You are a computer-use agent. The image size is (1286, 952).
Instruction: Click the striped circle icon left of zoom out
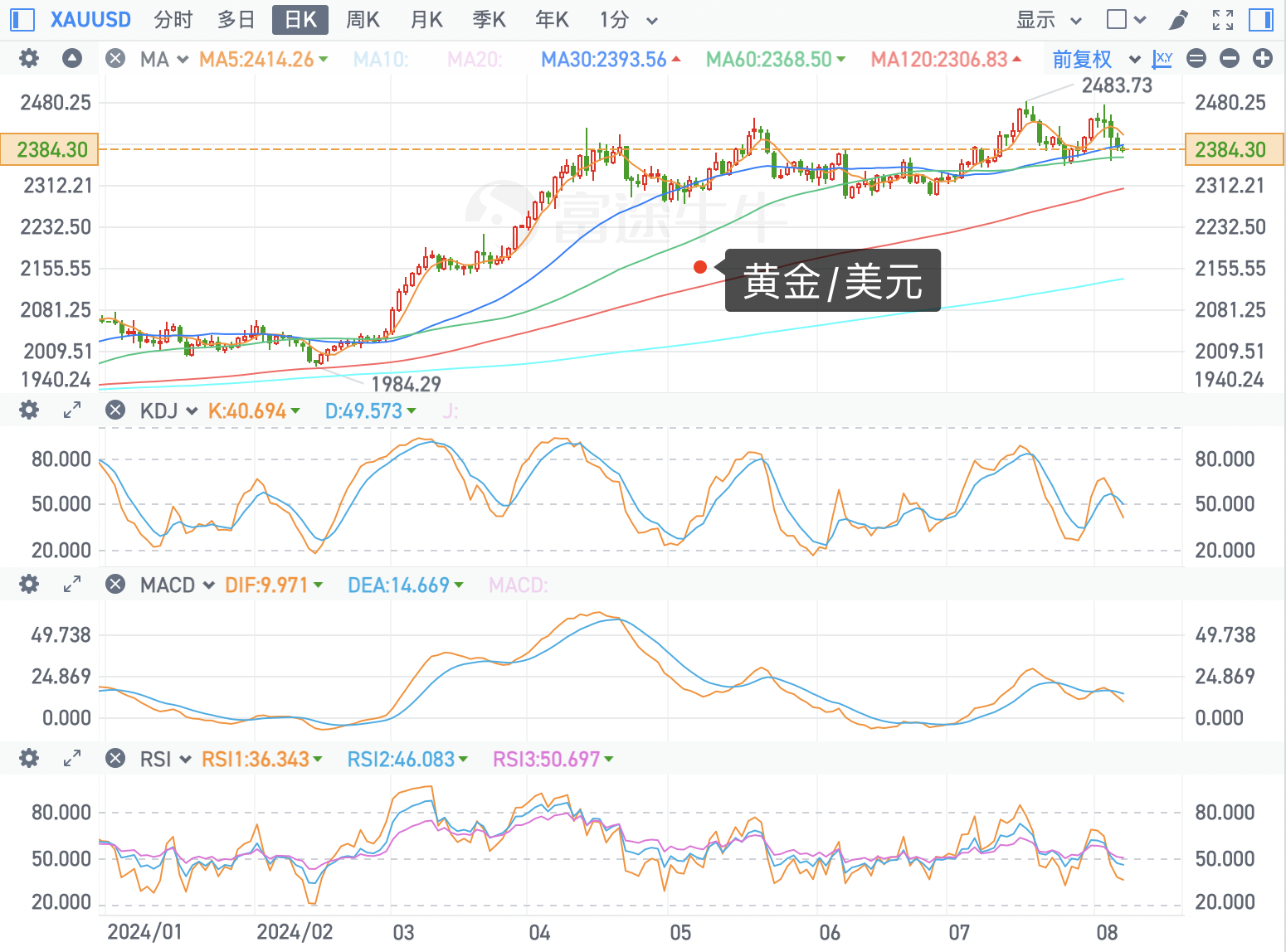[1196, 58]
